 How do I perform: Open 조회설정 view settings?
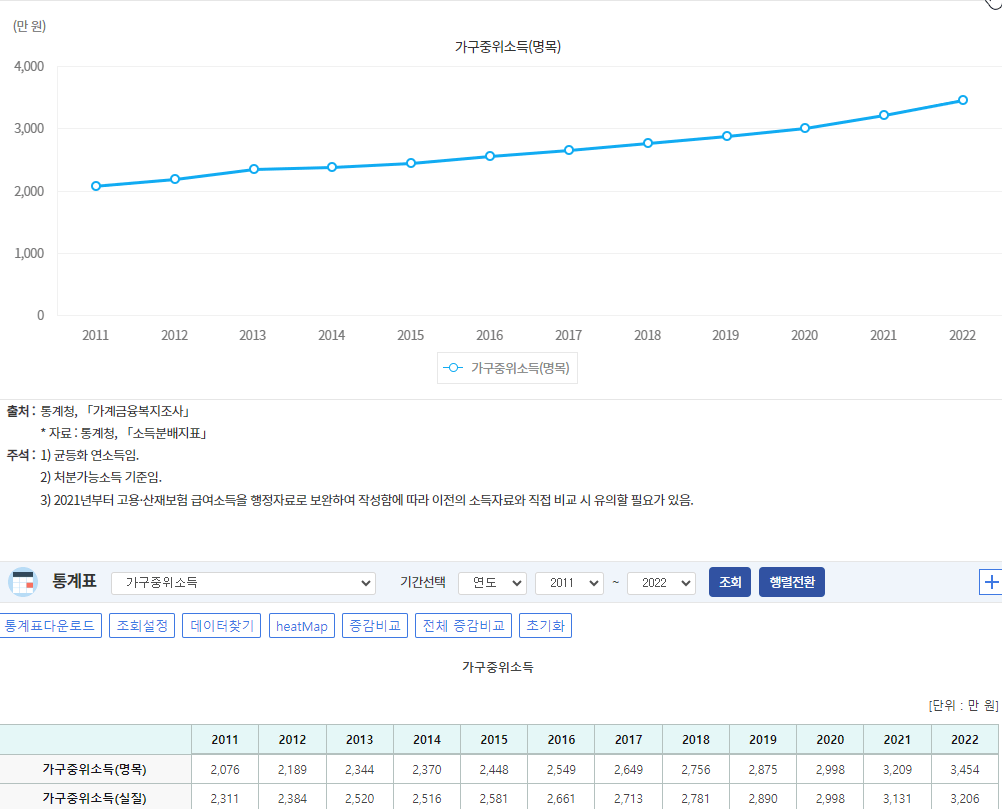click(x=142, y=626)
